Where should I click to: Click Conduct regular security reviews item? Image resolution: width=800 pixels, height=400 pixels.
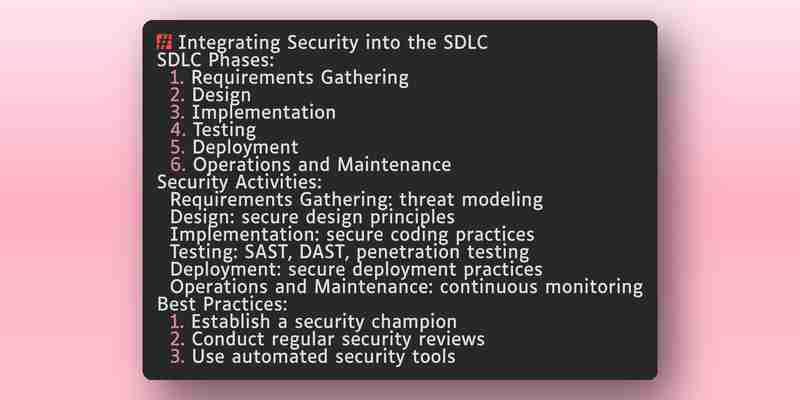pyautogui.click(x=327, y=339)
